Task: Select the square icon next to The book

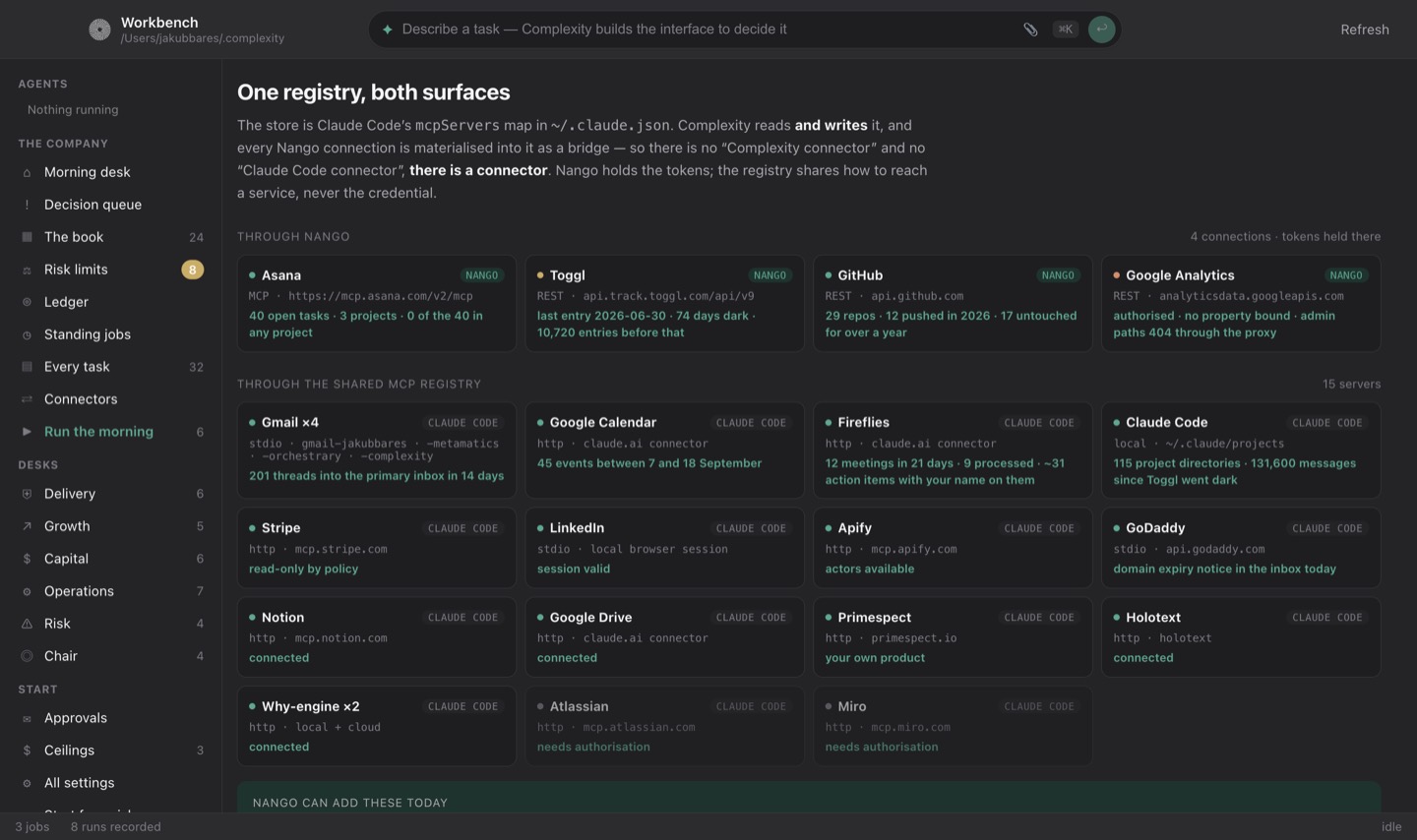Action: click(27, 237)
